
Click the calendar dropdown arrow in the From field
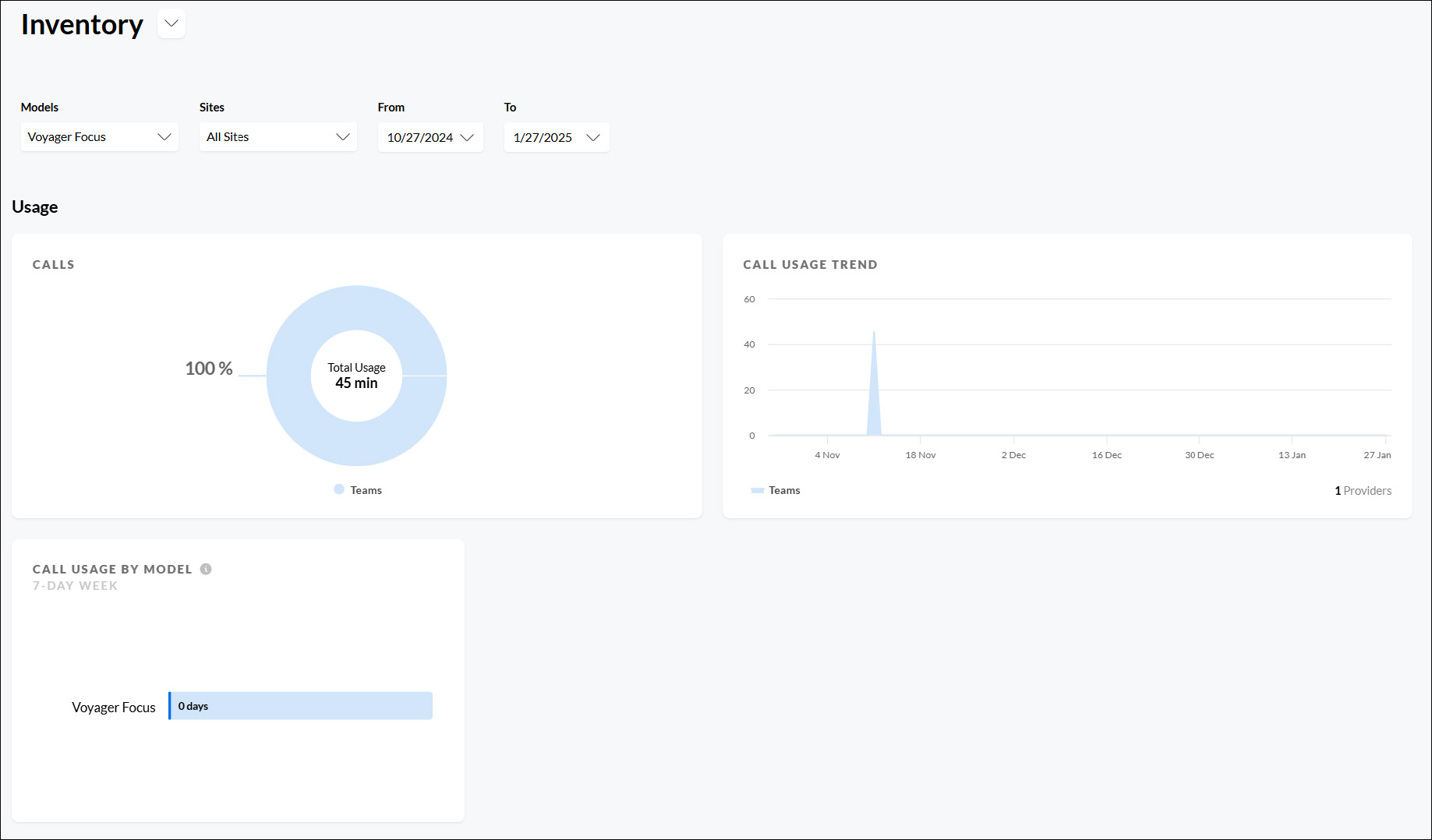[467, 137]
